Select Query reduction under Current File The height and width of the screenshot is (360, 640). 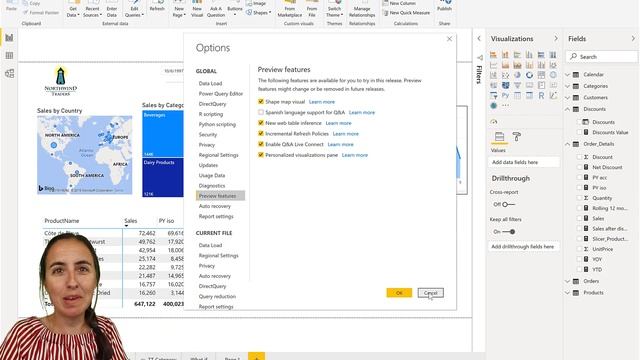[x=217, y=296]
